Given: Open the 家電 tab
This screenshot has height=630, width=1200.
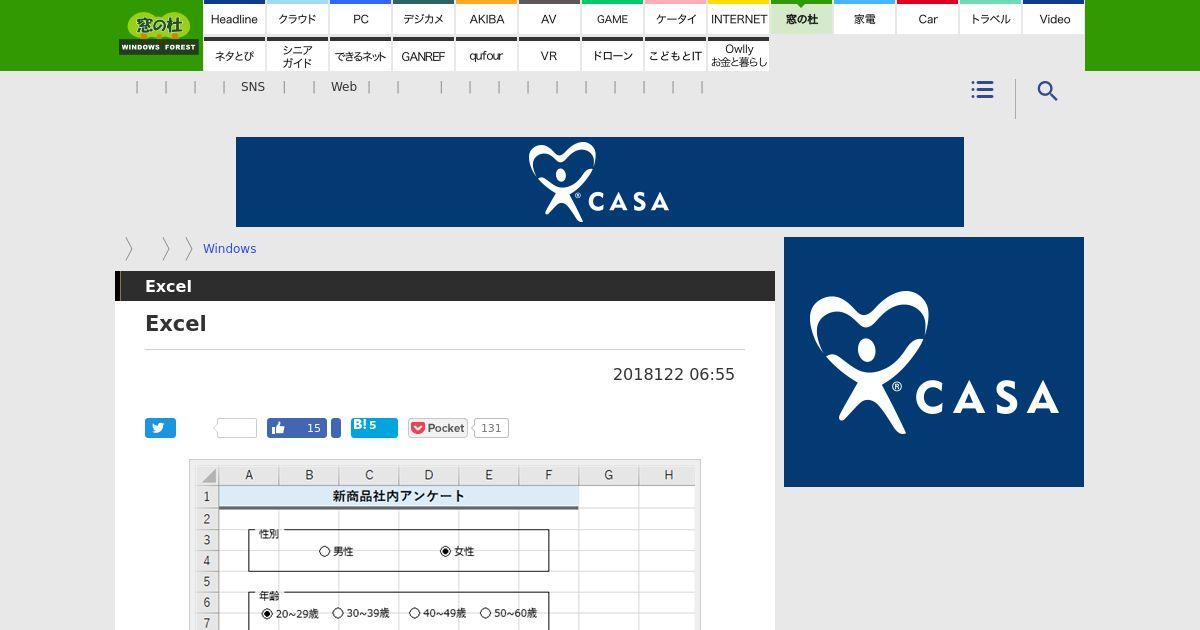Looking at the screenshot, I should 864,18.
